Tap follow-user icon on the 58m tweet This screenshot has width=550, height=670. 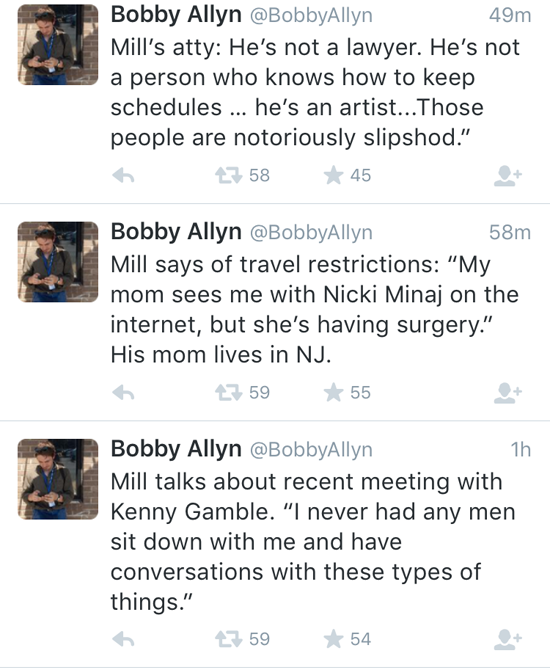(x=508, y=393)
